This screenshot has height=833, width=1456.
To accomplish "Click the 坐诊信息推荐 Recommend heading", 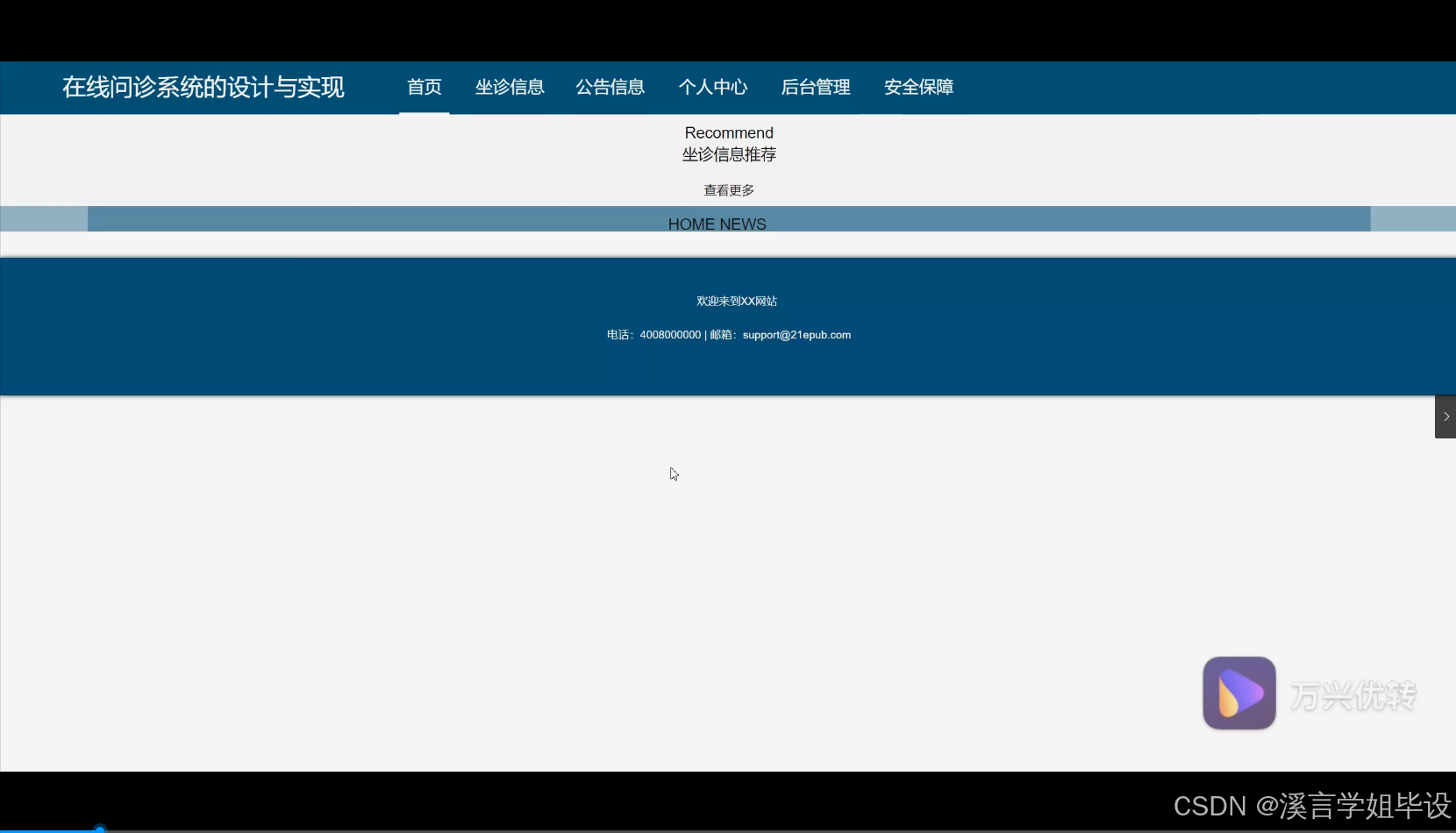I will [x=729, y=153].
